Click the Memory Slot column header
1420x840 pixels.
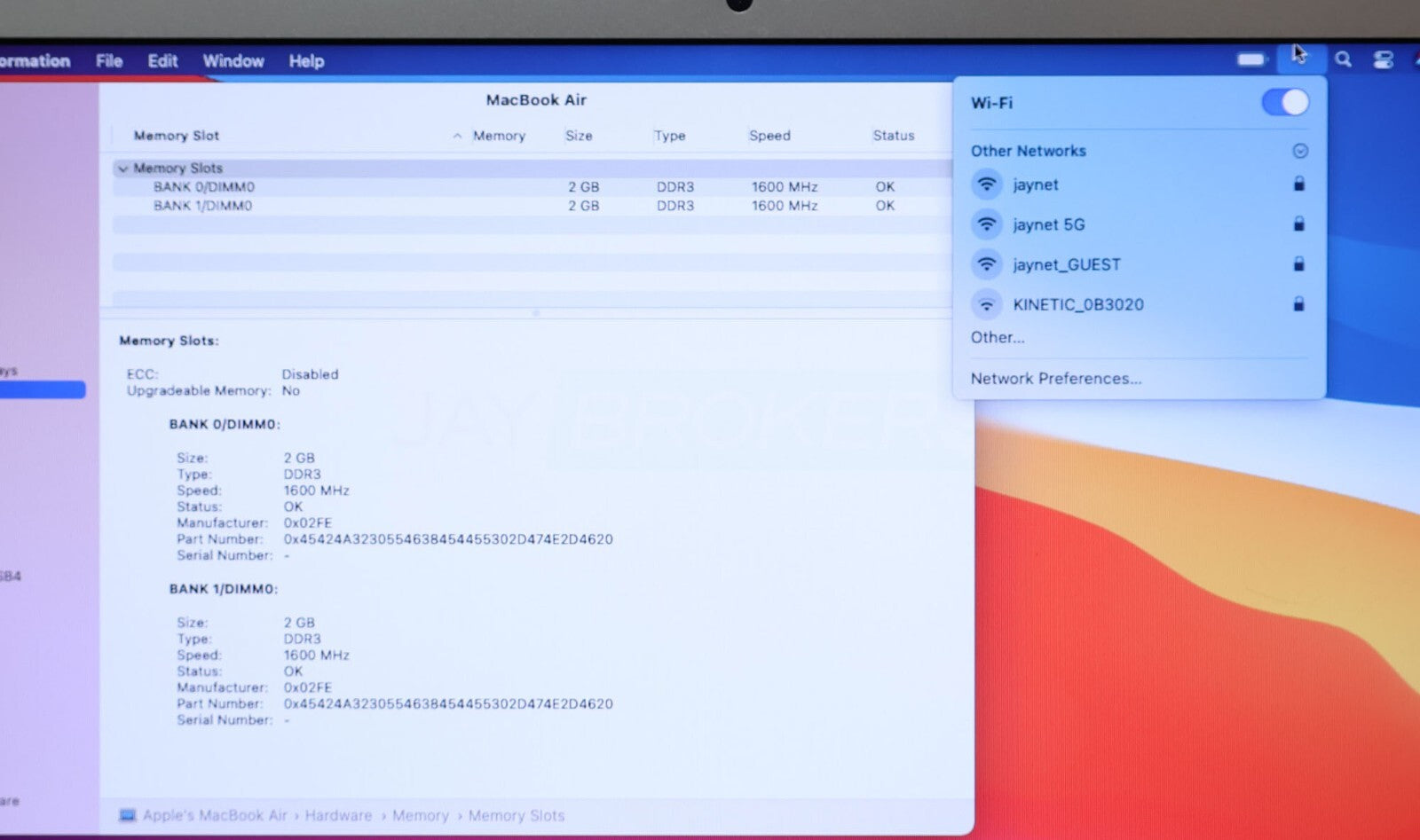(x=176, y=136)
